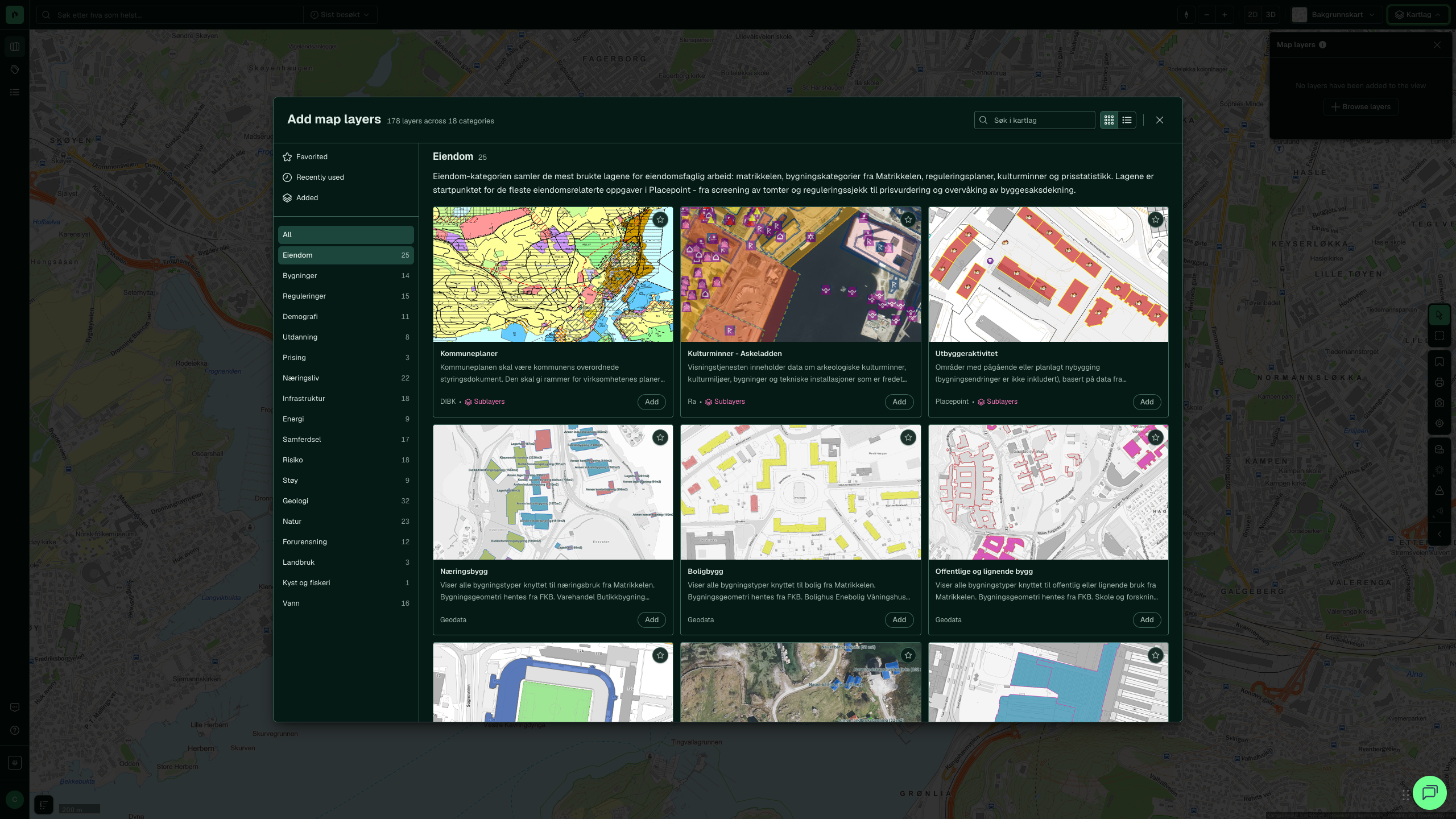The height and width of the screenshot is (819, 1456).
Task: Click Browse layers in Map layers panel
Action: coord(1360,107)
